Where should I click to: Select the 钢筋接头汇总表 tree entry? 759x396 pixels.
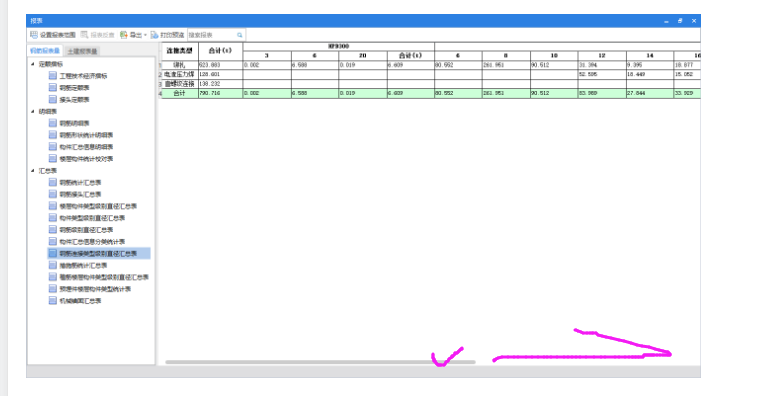[x=80, y=194]
